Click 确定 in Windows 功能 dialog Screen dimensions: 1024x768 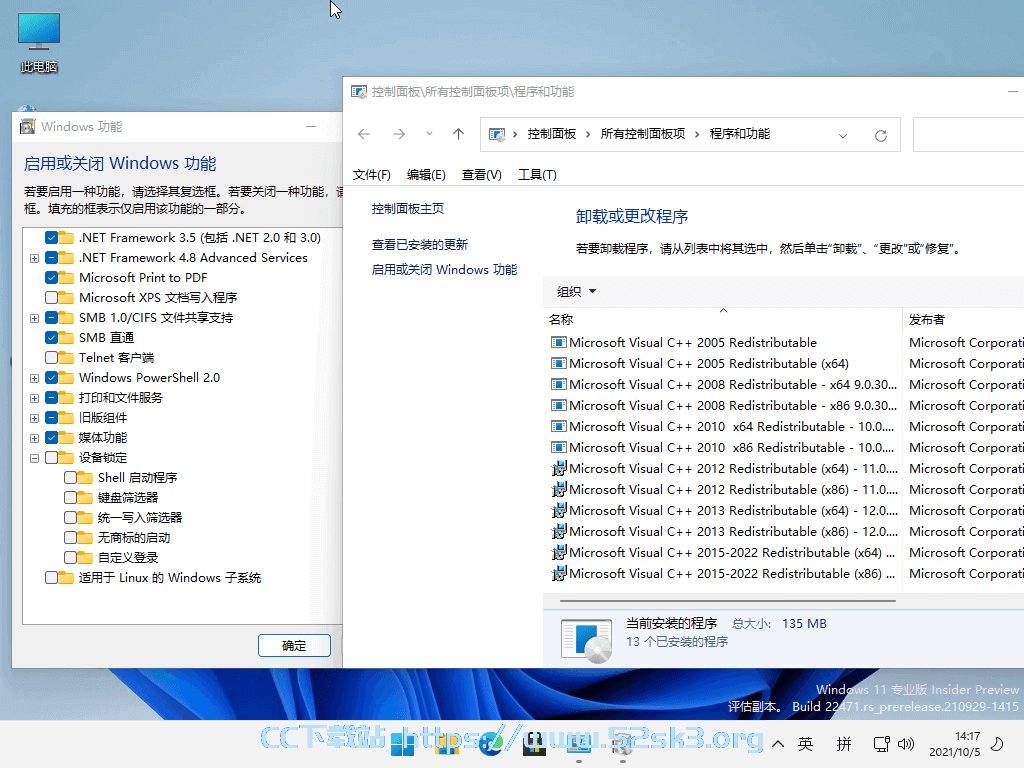[295, 646]
